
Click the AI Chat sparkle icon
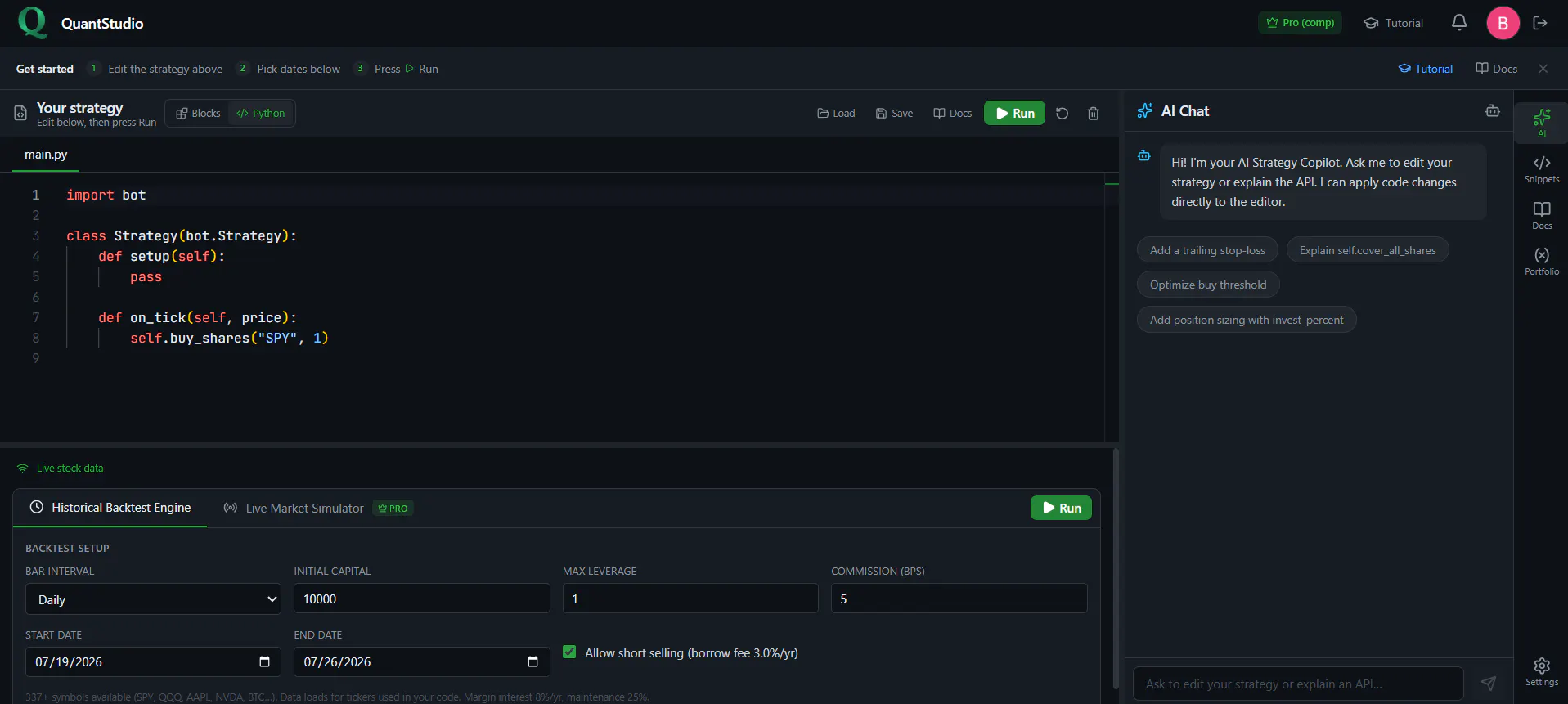[1144, 110]
